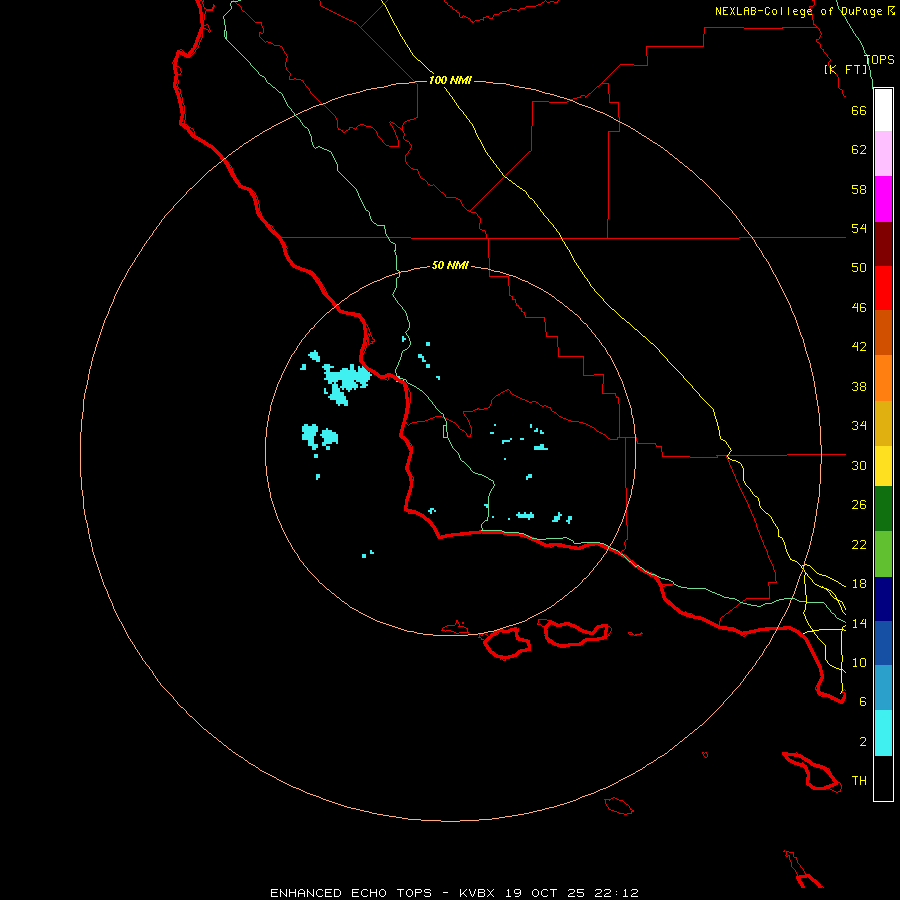Screen dimensions: 900x900
Task: Click the magenta swatch on the color scale
Action: tap(883, 199)
